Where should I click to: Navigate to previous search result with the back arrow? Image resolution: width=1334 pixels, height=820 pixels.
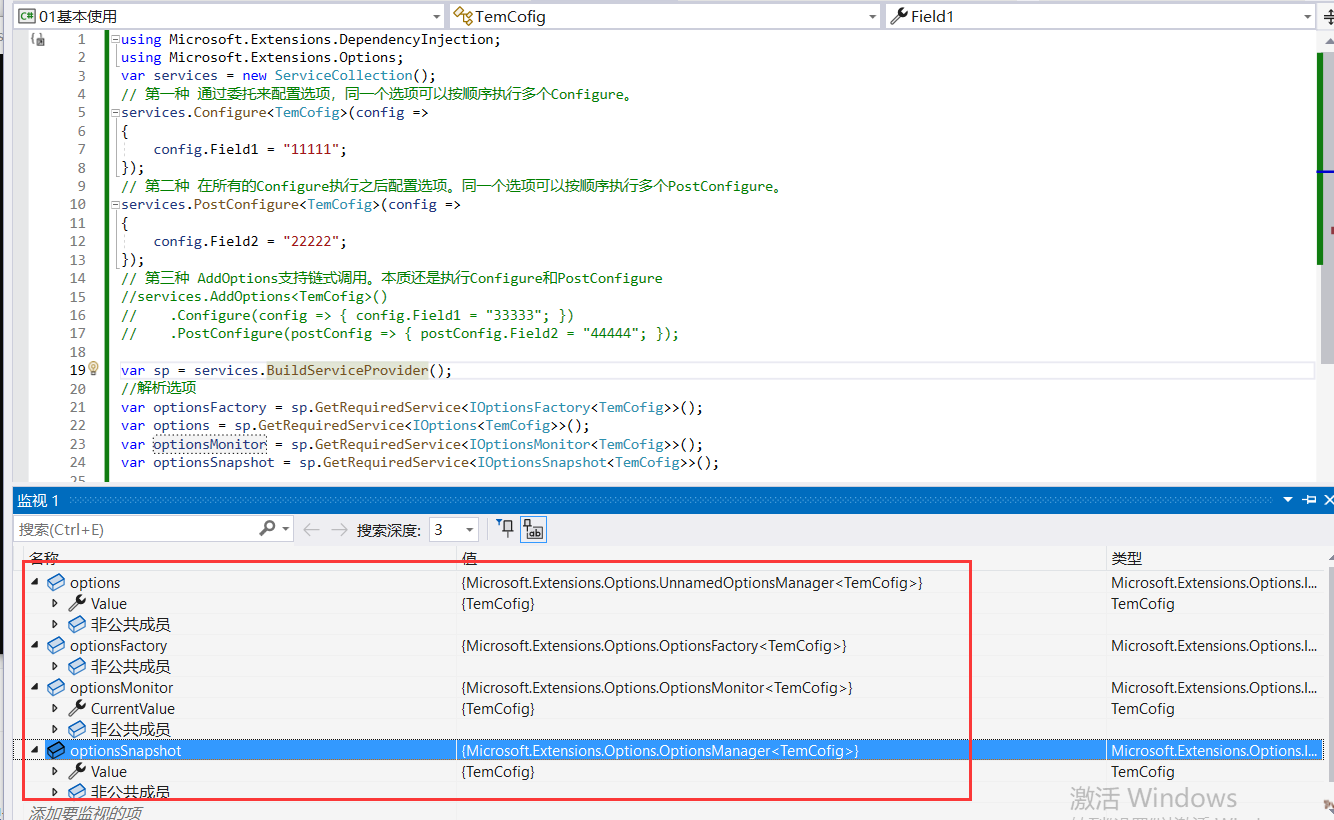tap(311, 529)
